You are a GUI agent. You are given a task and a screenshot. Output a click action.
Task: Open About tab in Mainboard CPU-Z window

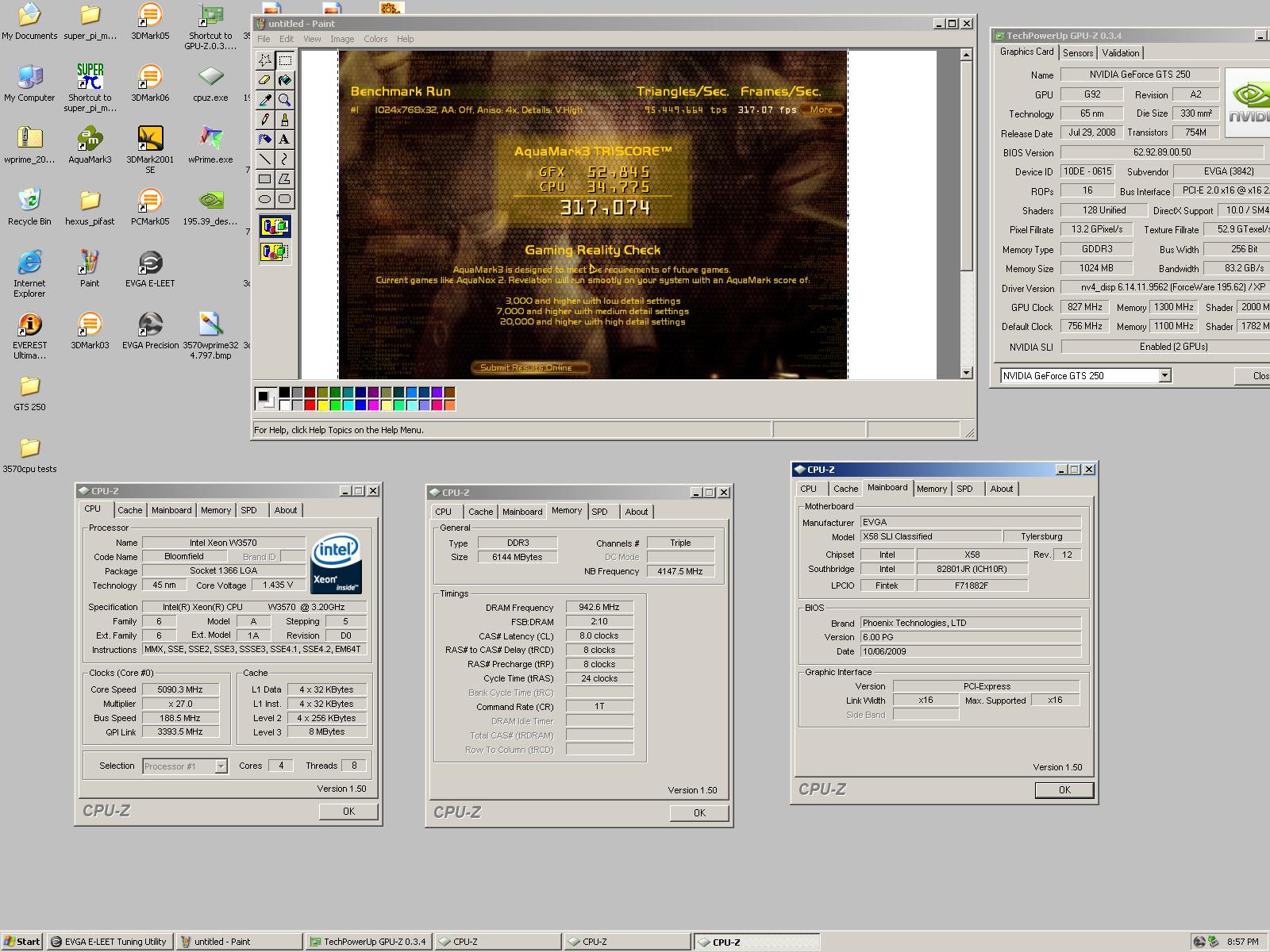(x=1002, y=489)
